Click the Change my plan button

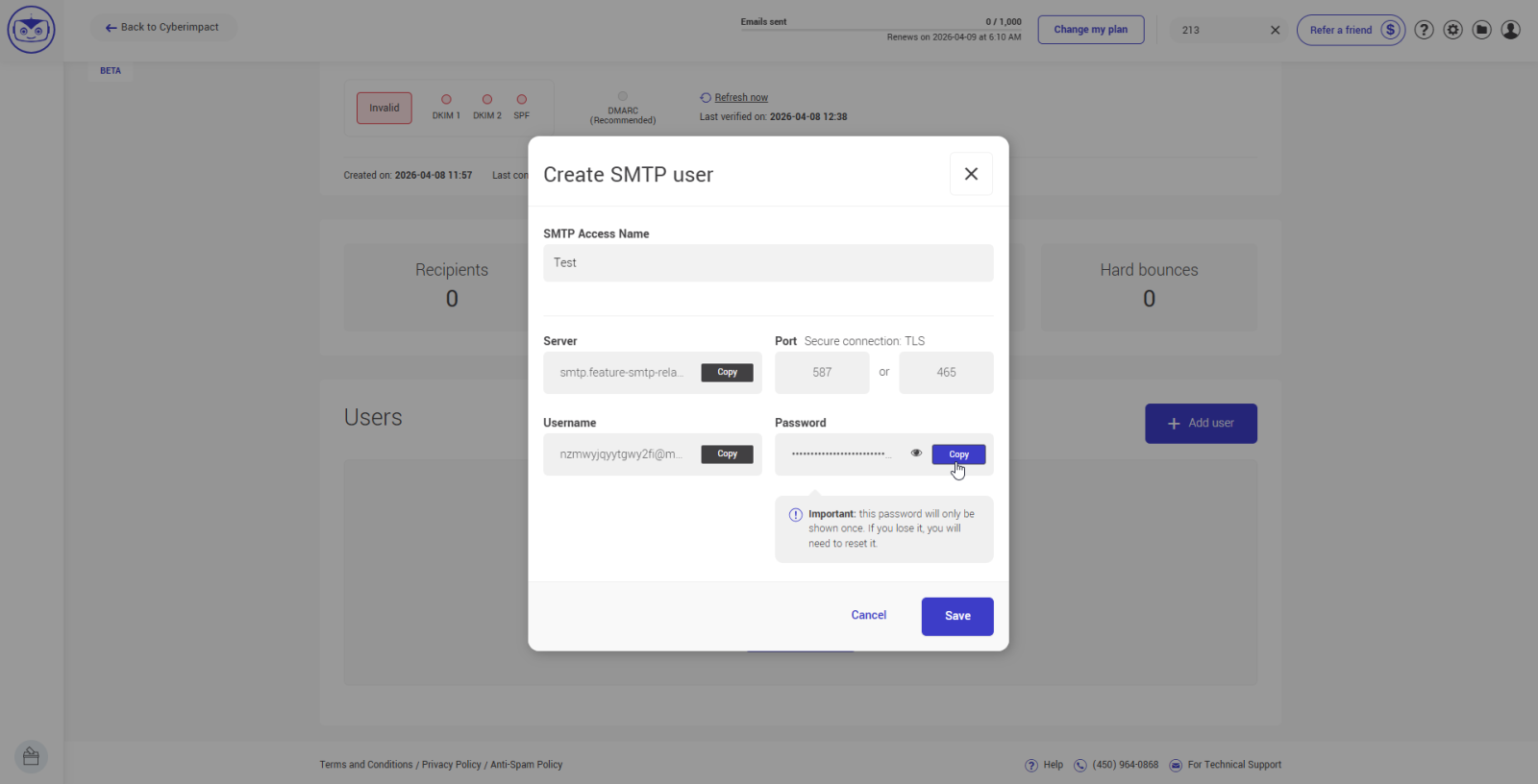pyautogui.click(x=1090, y=30)
